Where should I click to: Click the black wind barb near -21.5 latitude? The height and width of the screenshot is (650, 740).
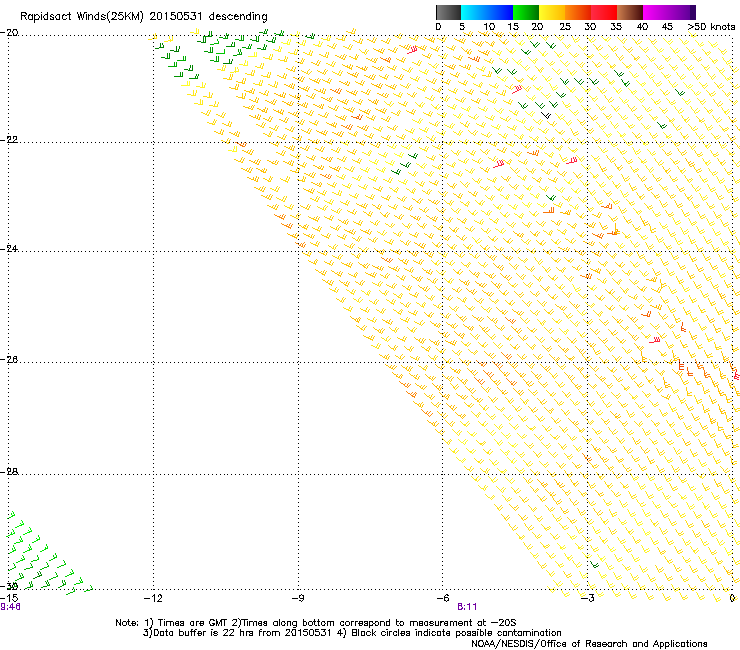tap(546, 115)
